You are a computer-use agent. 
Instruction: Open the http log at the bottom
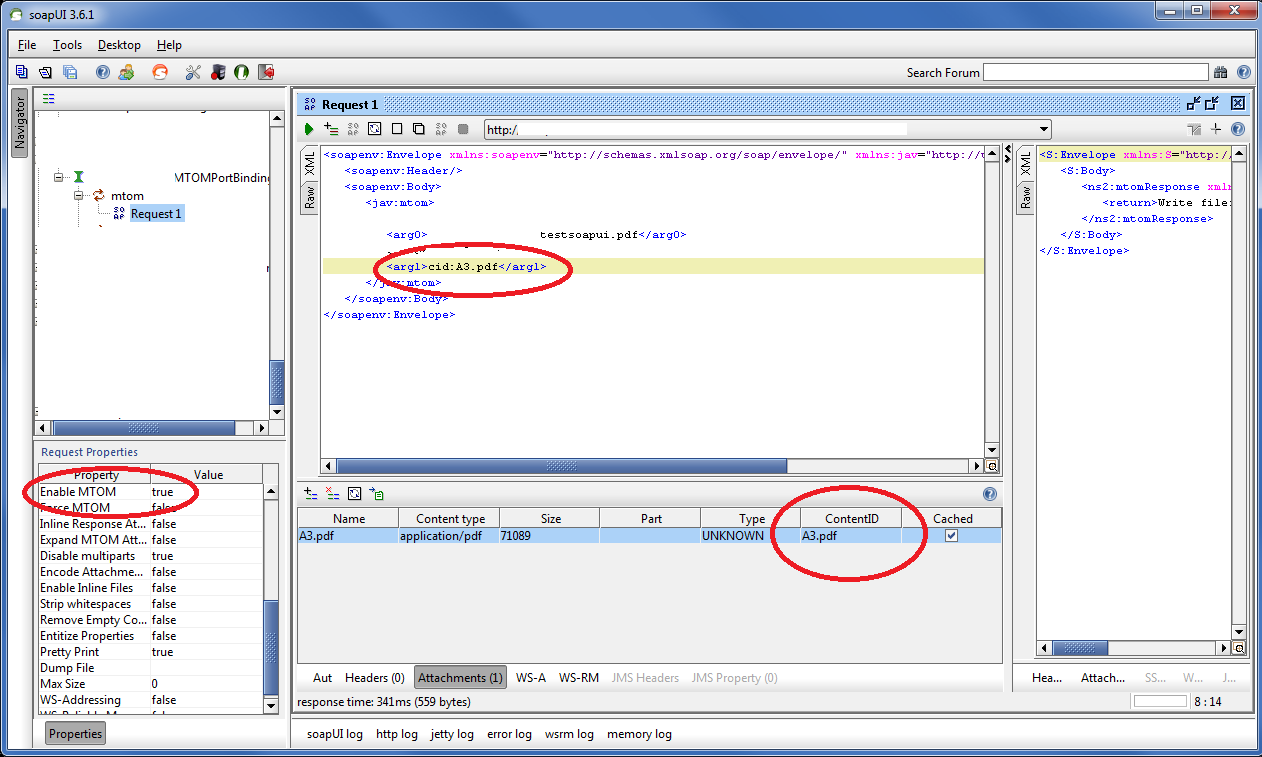tap(397, 733)
